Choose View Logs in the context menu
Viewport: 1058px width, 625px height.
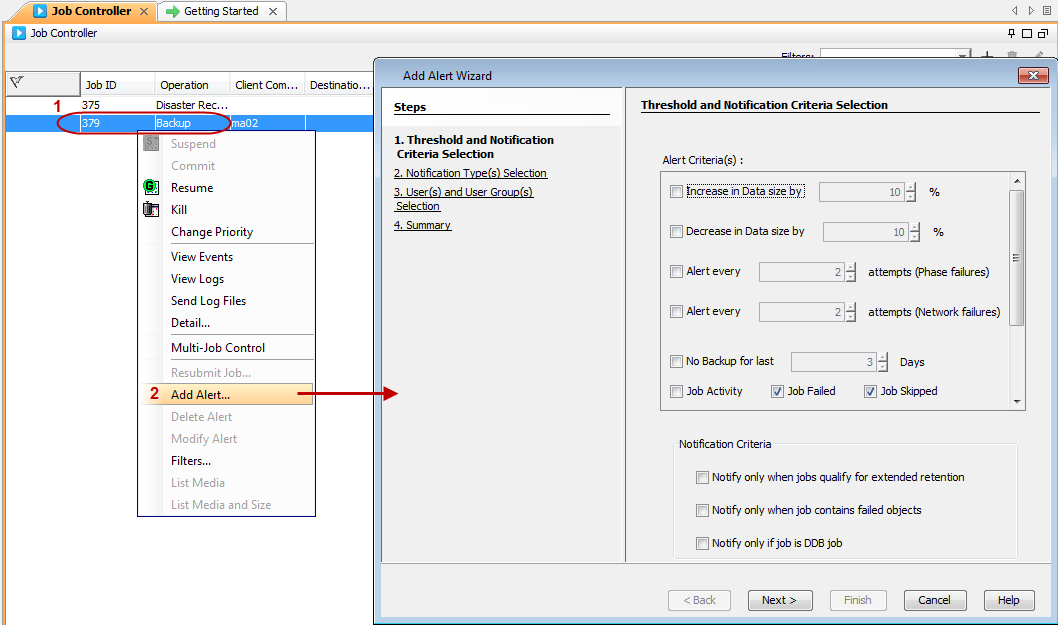coord(197,279)
